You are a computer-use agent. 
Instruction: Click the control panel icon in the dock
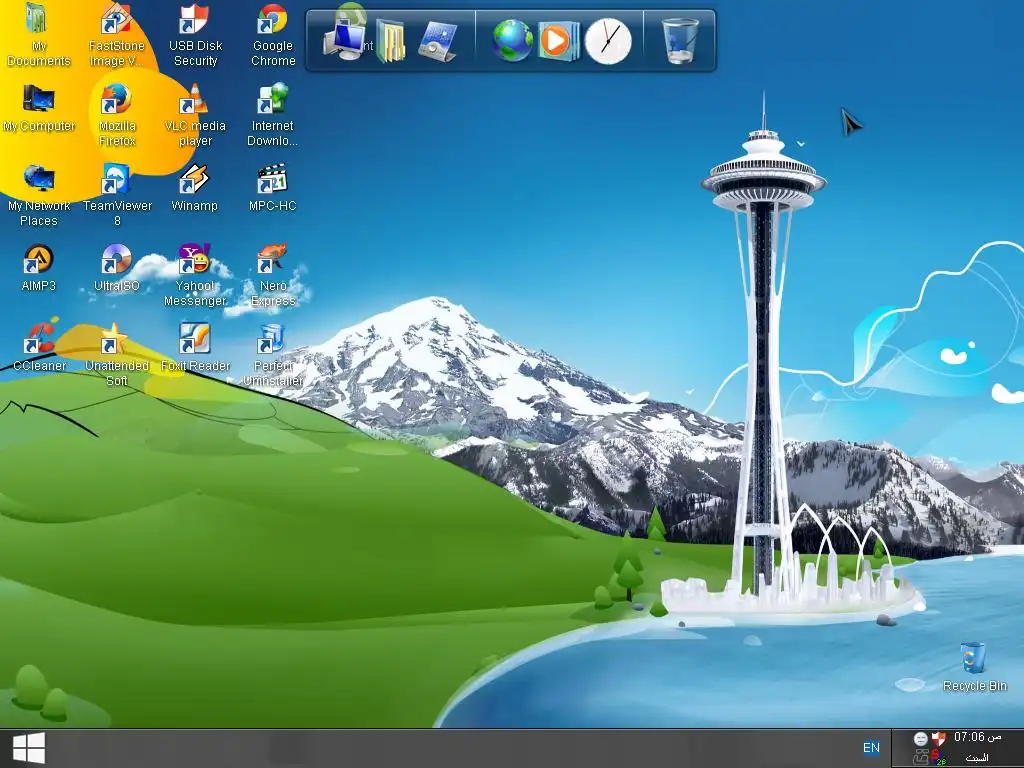437,41
